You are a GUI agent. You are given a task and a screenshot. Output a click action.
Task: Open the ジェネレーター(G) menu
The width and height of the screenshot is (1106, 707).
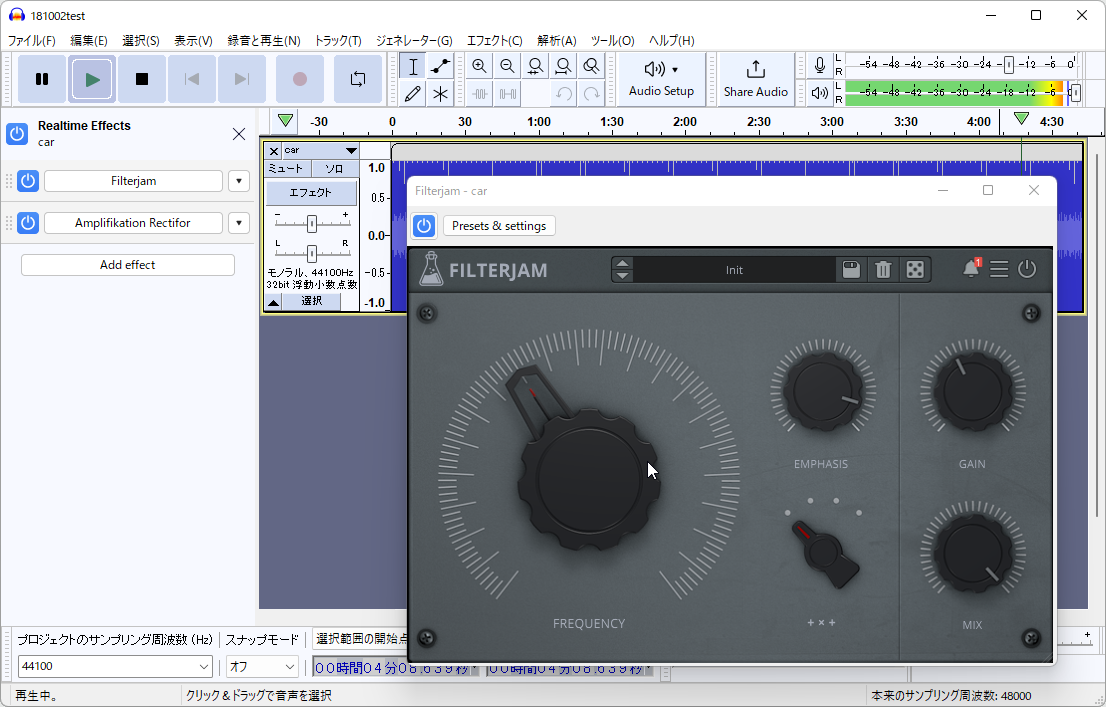(413, 41)
